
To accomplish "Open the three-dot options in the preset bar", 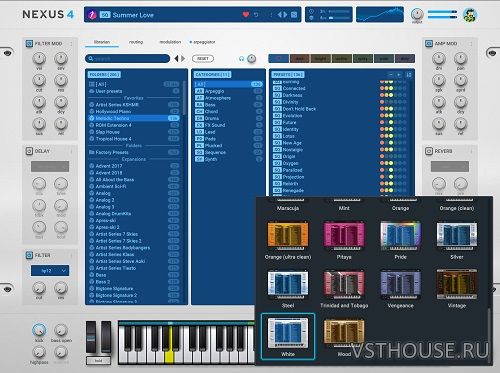I will [x=271, y=15].
